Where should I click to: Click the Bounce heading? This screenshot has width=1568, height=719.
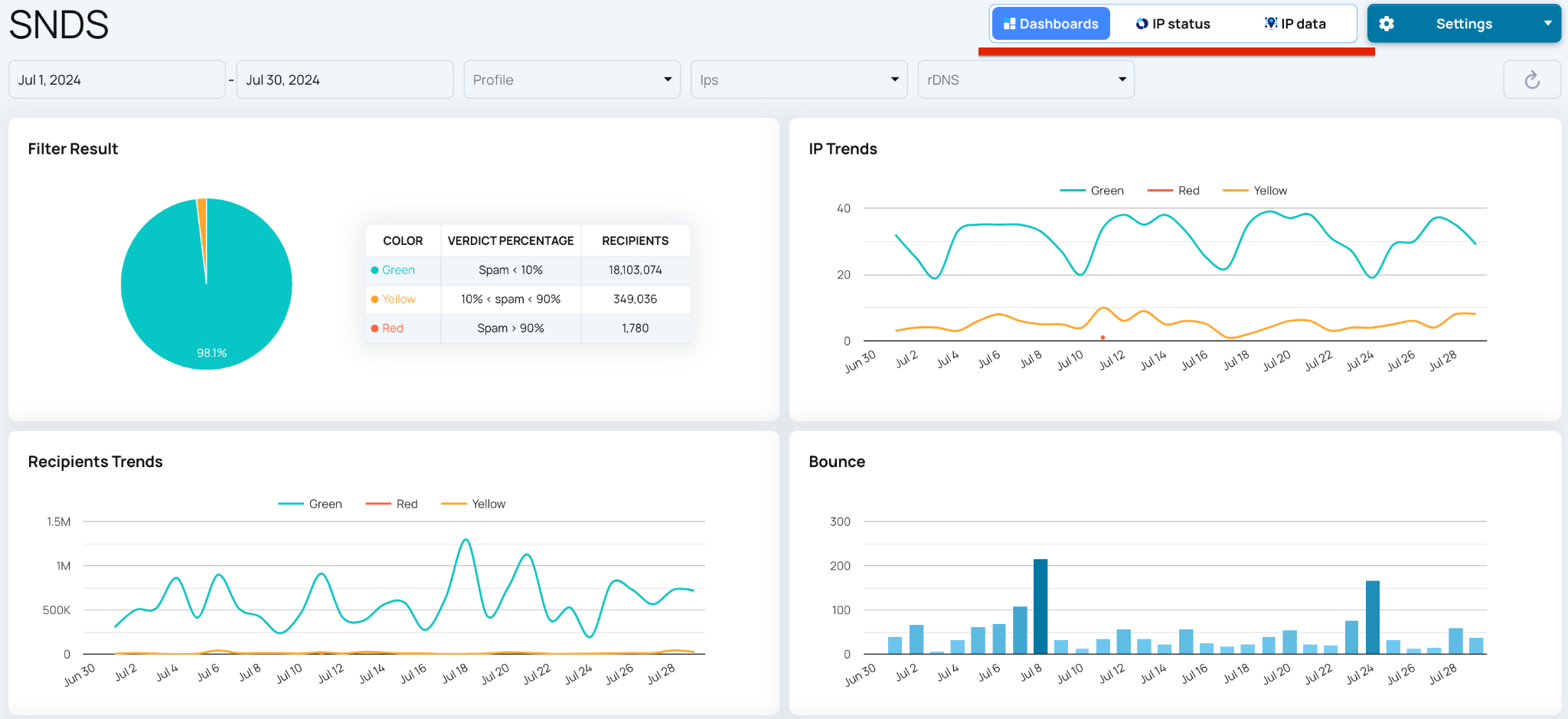[837, 462]
